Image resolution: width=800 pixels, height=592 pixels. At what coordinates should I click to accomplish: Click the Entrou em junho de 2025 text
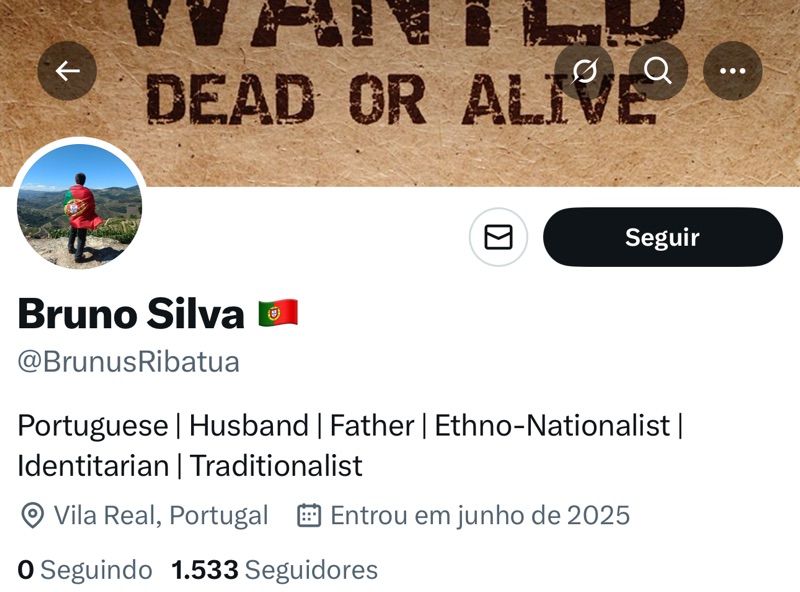click(x=480, y=515)
